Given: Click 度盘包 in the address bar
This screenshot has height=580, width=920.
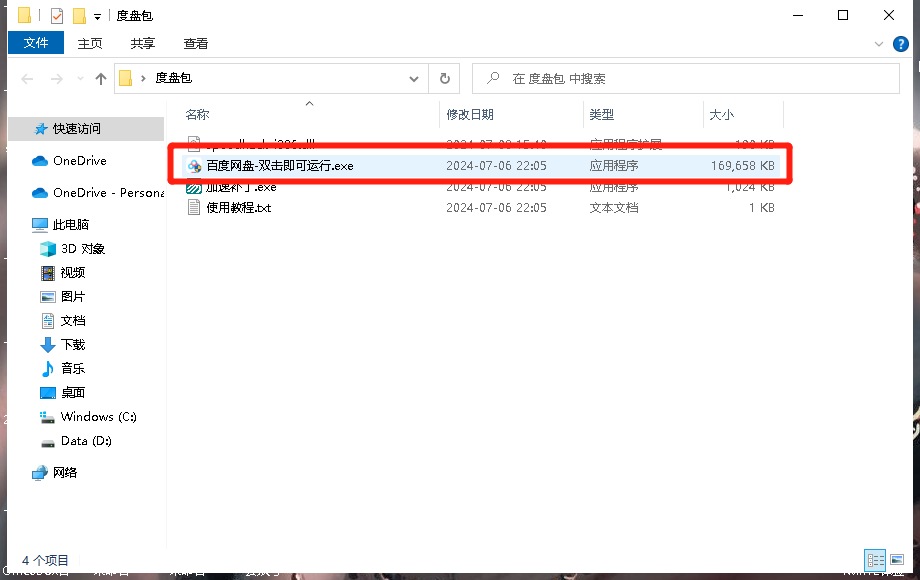Looking at the screenshot, I should coord(174,78).
